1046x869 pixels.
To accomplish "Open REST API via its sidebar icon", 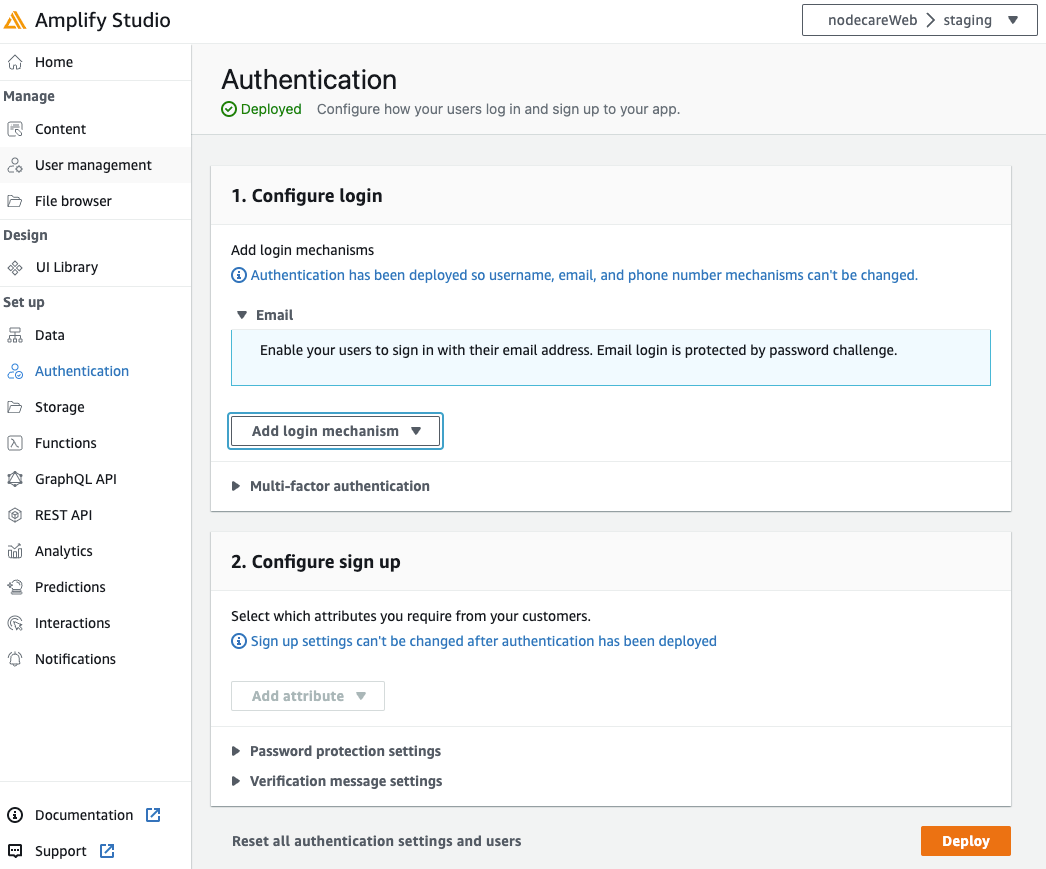I will [x=16, y=514].
